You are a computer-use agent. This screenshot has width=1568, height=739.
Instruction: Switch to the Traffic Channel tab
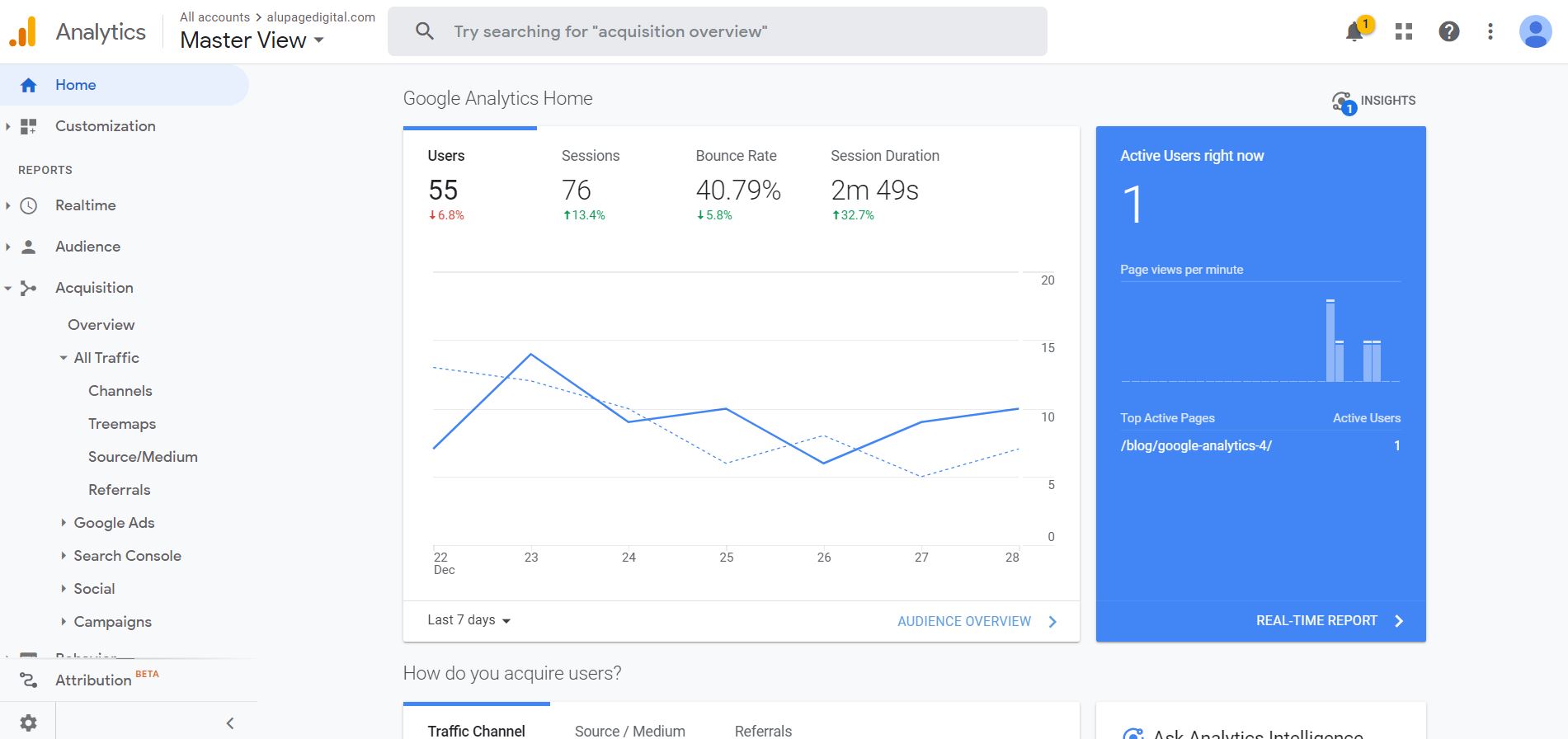click(476, 731)
